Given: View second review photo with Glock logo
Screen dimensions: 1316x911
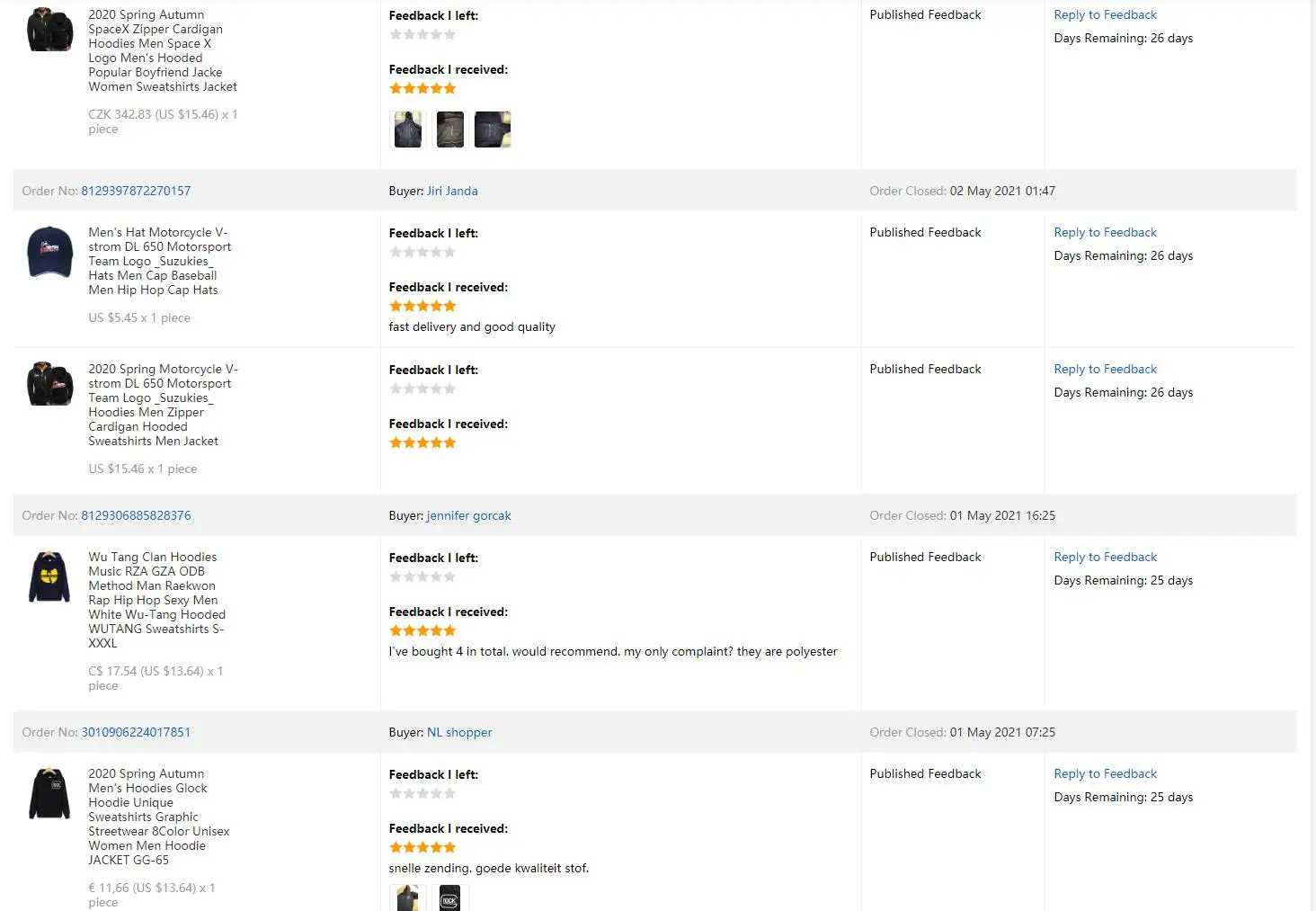Looking at the screenshot, I should pyautogui.click(x=449, y=898).
